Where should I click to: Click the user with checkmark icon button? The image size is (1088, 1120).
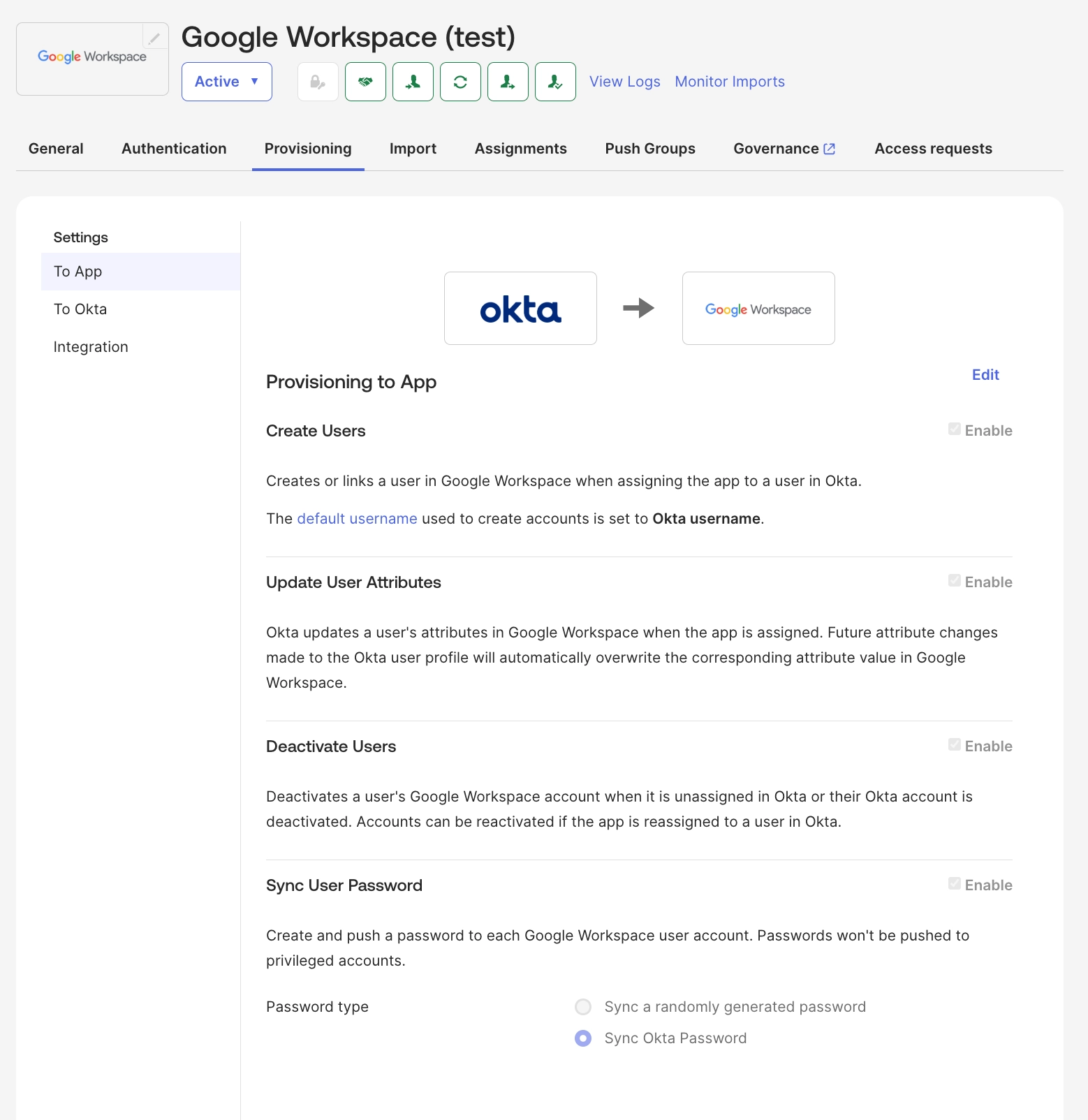[556, 82]
